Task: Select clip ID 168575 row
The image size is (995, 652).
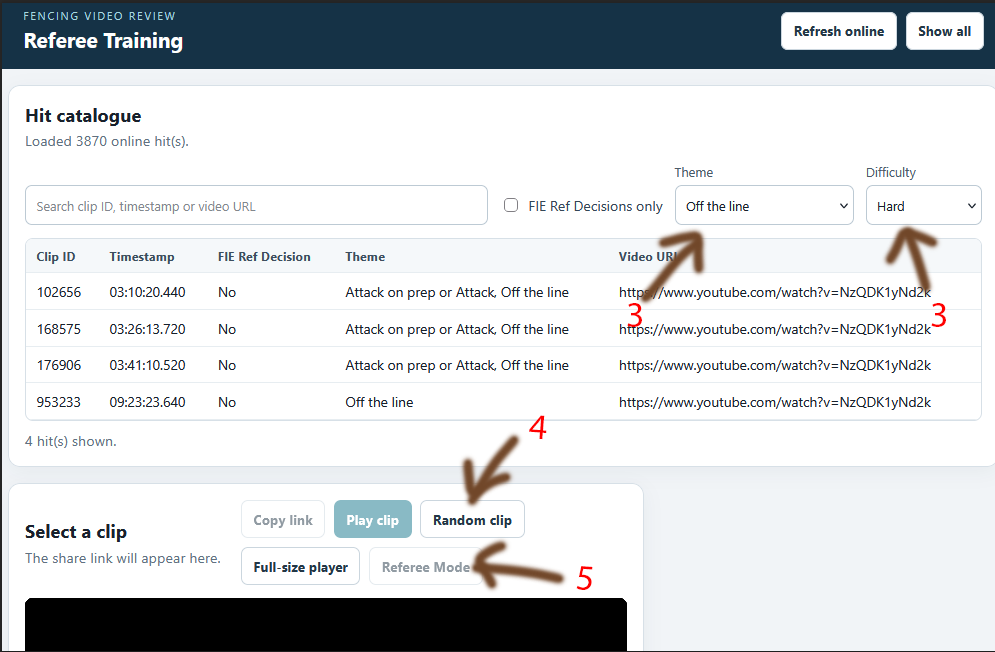Action: point(503,329)
